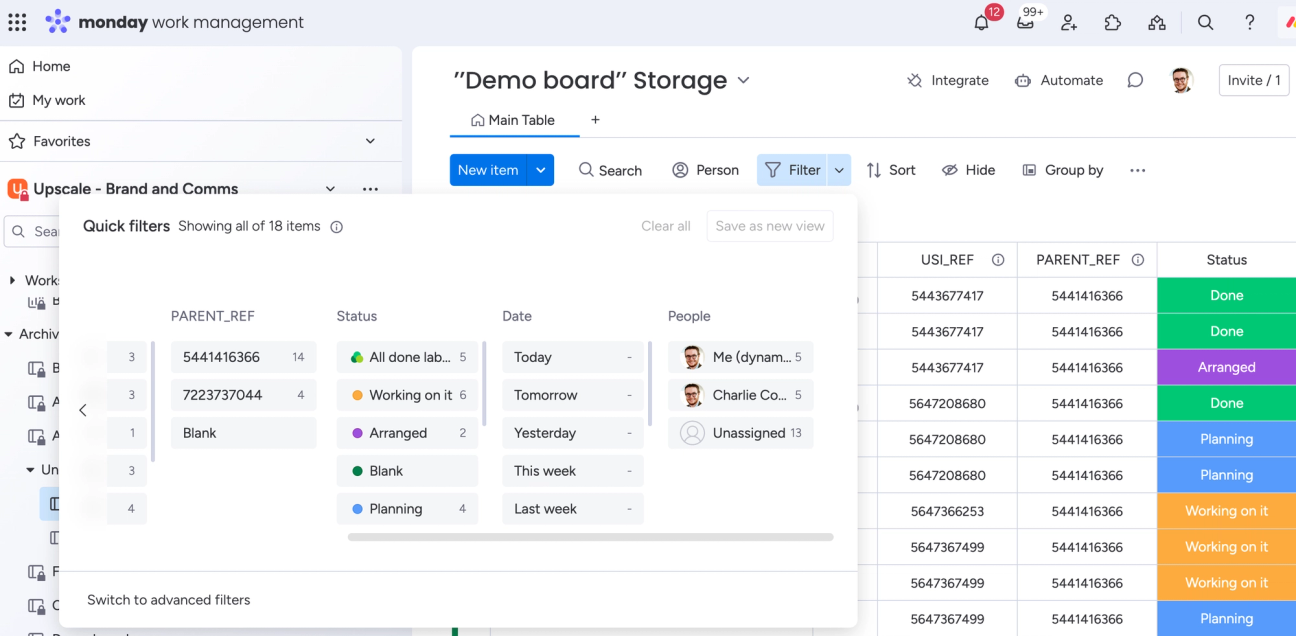Collapse the Favorites section
Viewport: 1296px width, 636px height.
point(370,141)
